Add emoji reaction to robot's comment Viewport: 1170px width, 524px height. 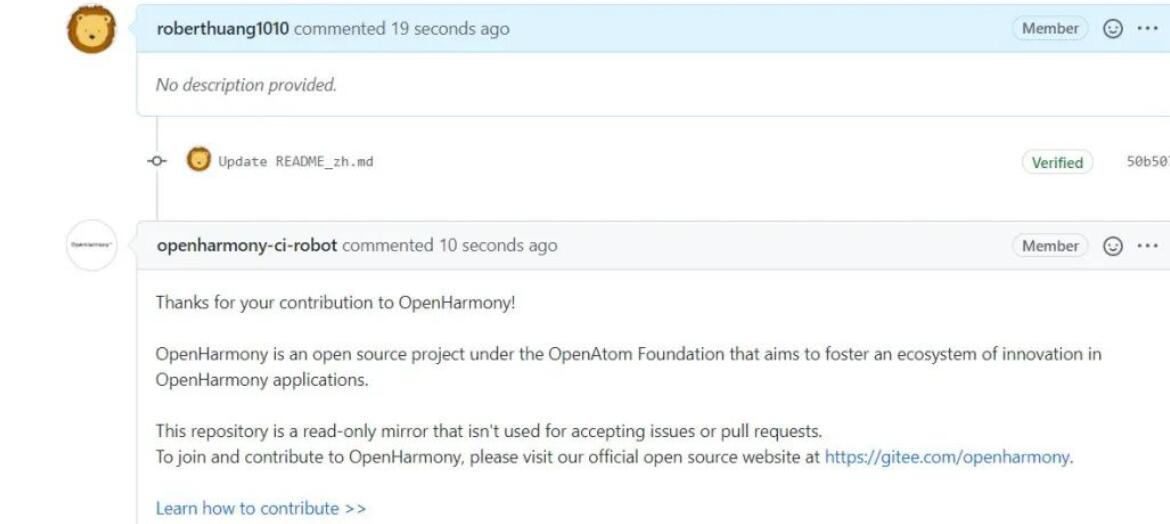(x=1113, y=246)
